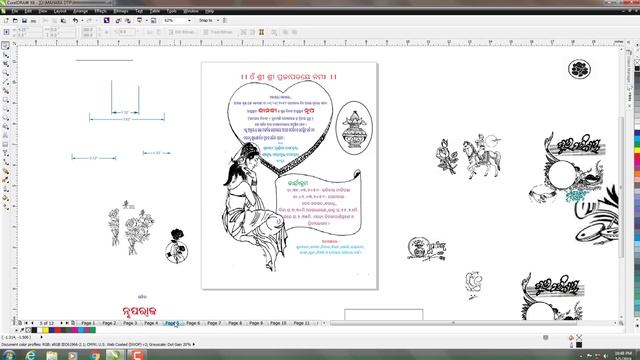Select the Ellipse tool

pyautogui.click(x=6, y=109)
